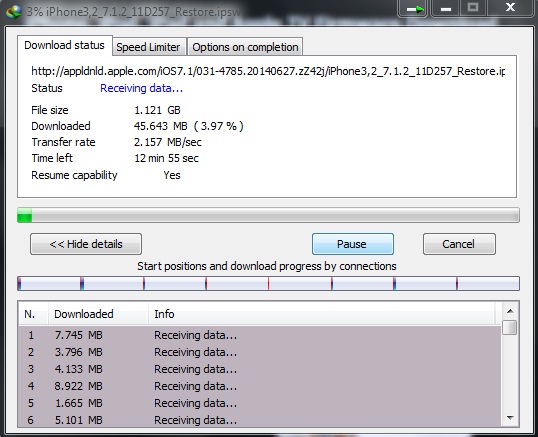Click the connections list scrollbar thumb
Viewport: 538px width, 437px height.
click(510, 327)
